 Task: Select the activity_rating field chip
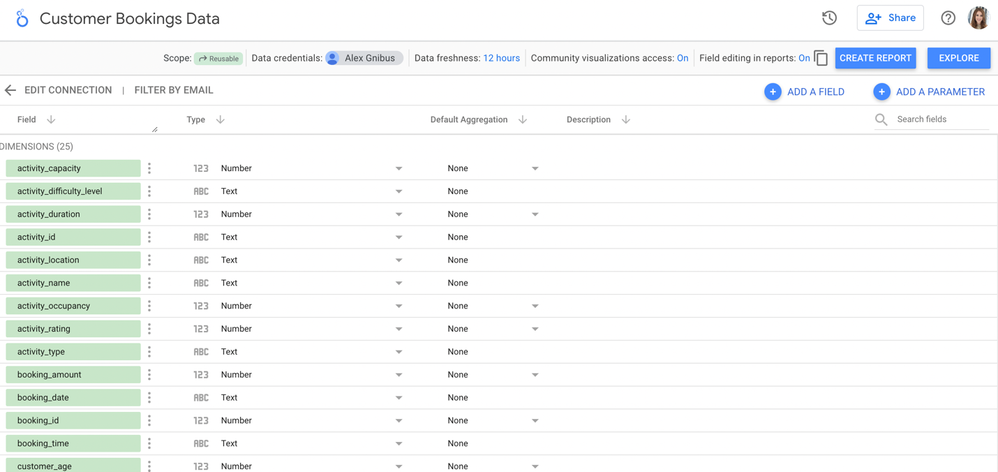(73, 328)
